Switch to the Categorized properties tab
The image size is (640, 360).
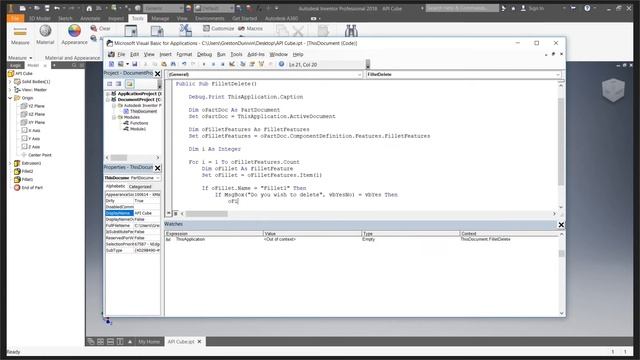[x=140, y=187]
